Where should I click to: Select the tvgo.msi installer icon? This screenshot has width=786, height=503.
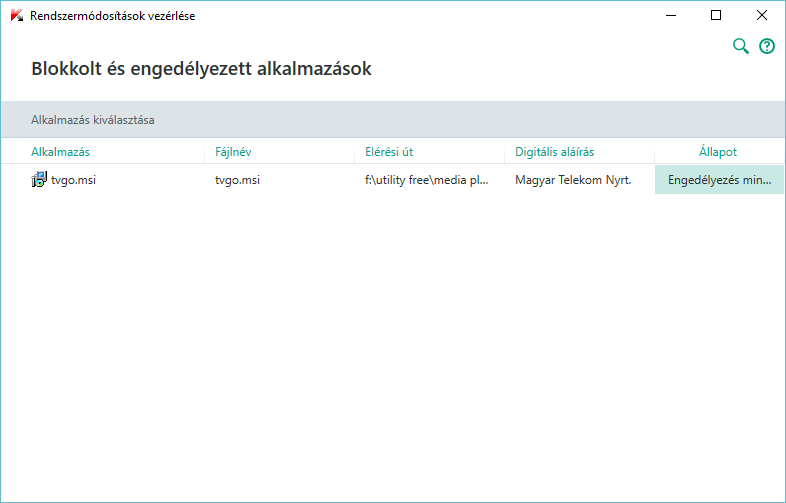[39, 180]
